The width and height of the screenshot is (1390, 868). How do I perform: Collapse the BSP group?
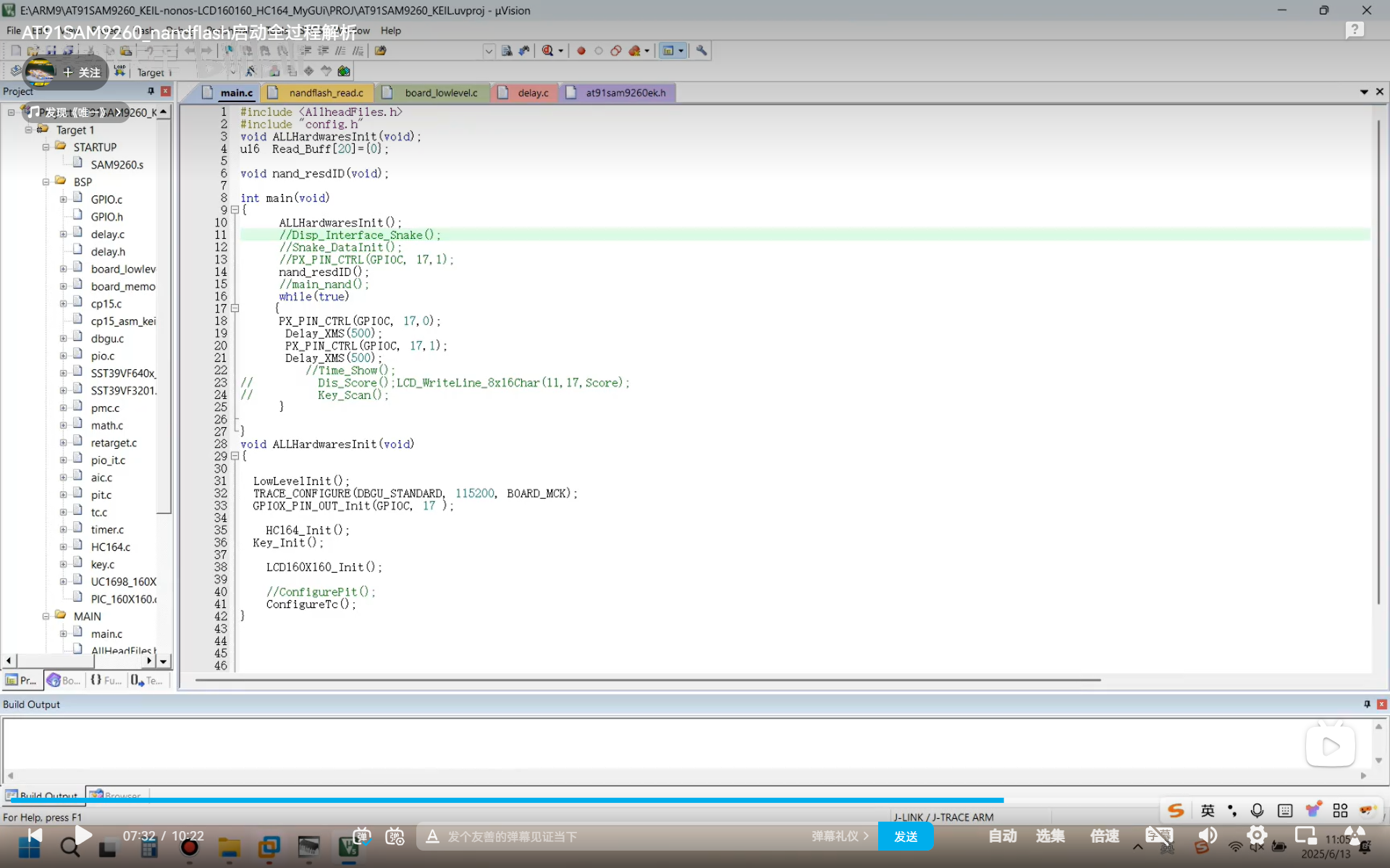click(x=46, y=182)
